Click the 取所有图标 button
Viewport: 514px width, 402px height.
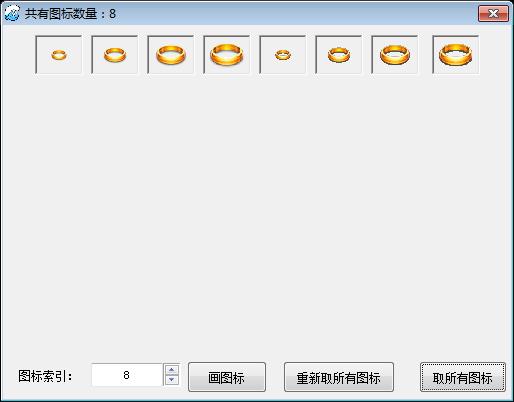click(463, 377)
